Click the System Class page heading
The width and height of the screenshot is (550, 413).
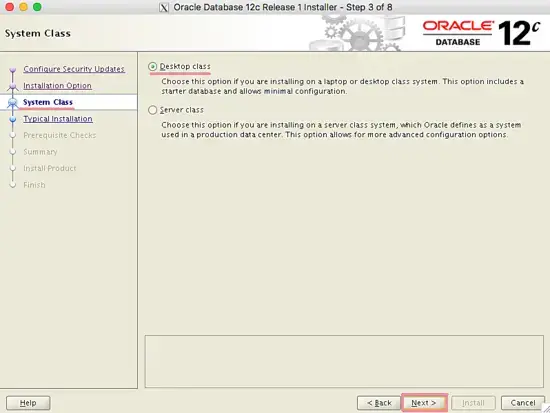click(38, 33)
